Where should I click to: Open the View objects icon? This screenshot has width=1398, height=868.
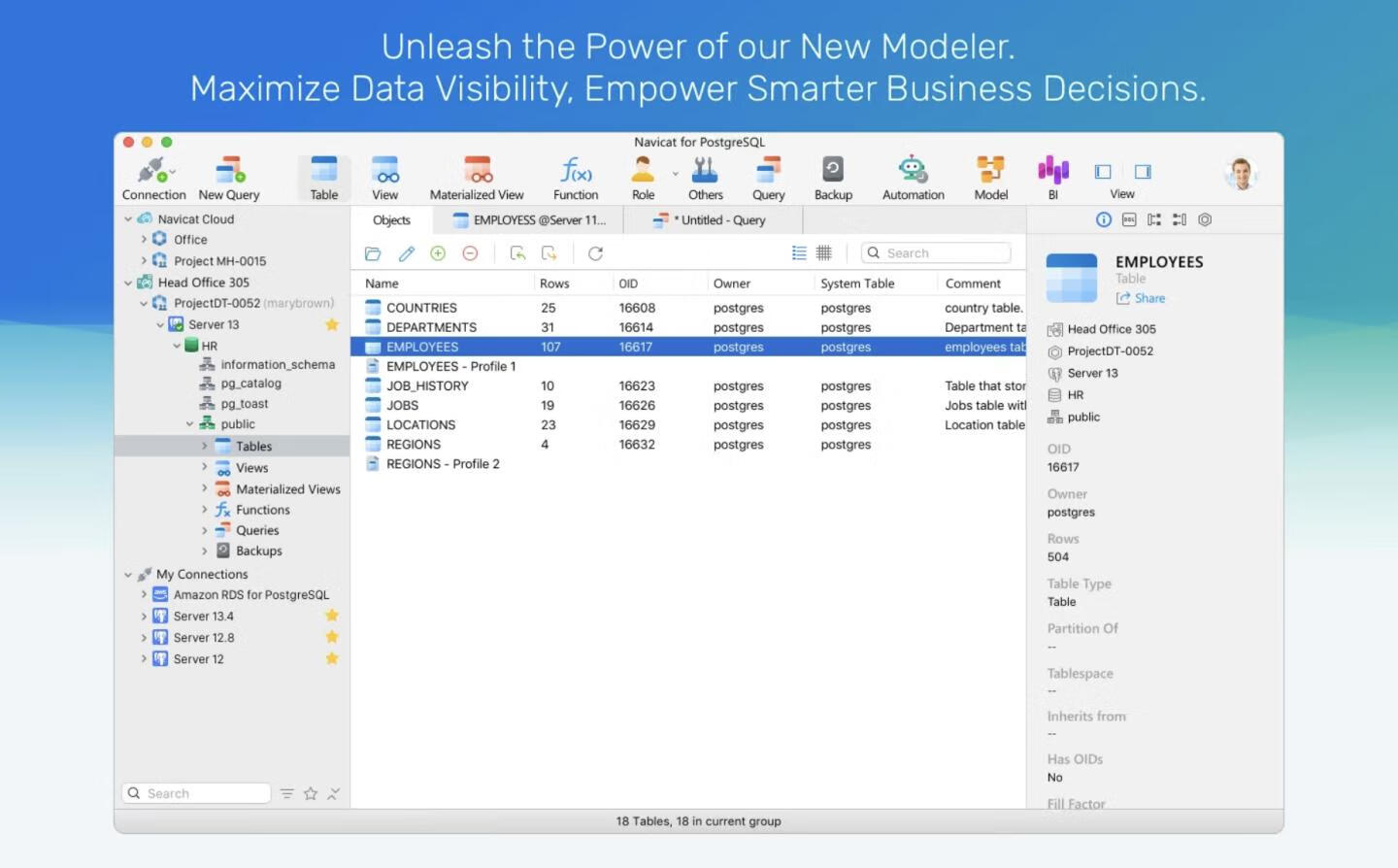[385, 179]
